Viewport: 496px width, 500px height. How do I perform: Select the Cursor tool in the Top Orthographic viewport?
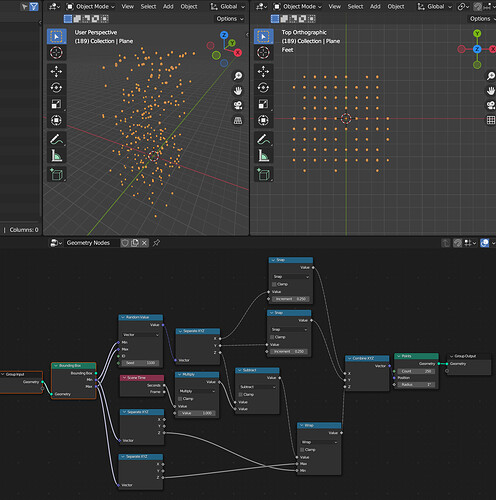point(263,53)
